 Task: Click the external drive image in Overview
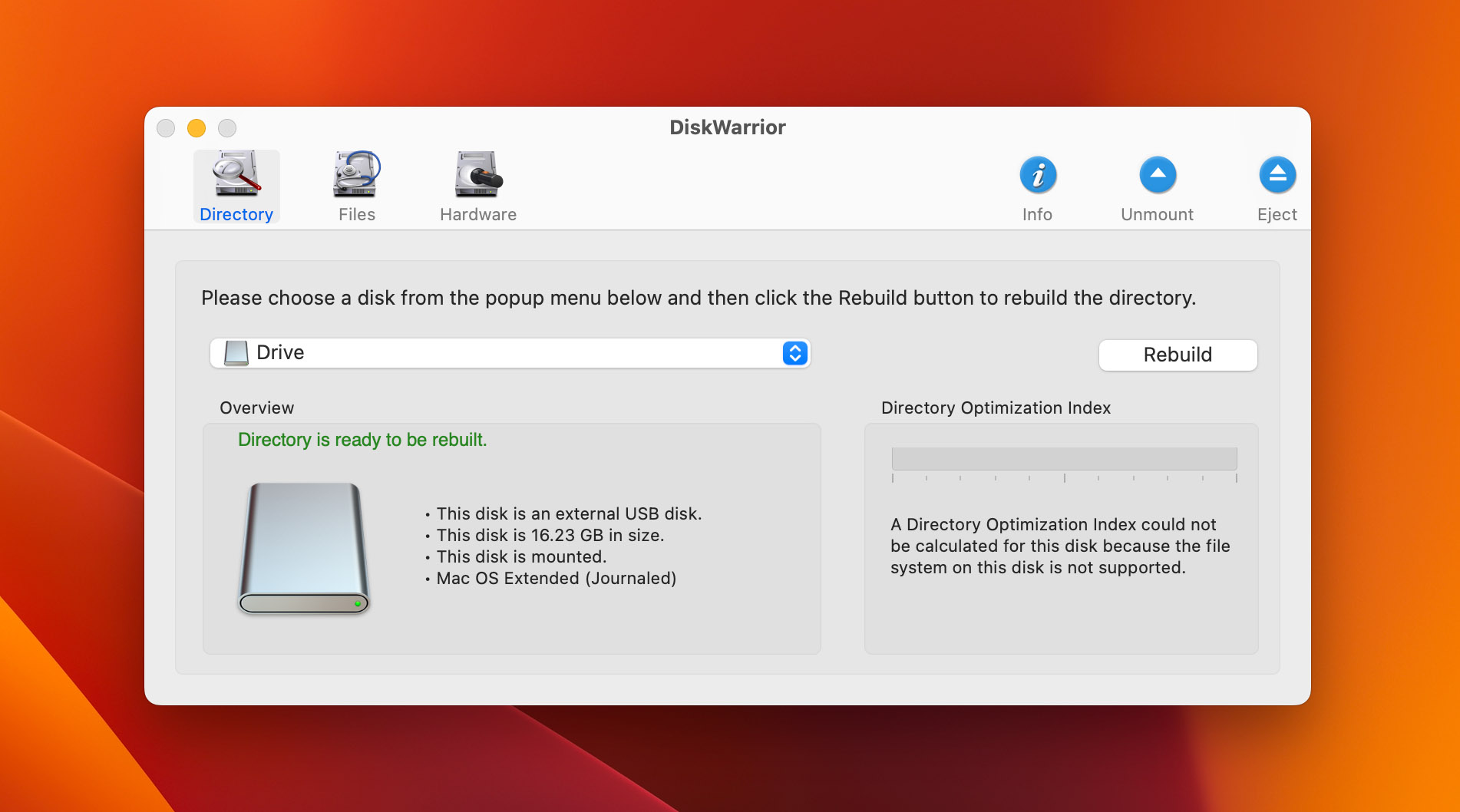[304, 548]
